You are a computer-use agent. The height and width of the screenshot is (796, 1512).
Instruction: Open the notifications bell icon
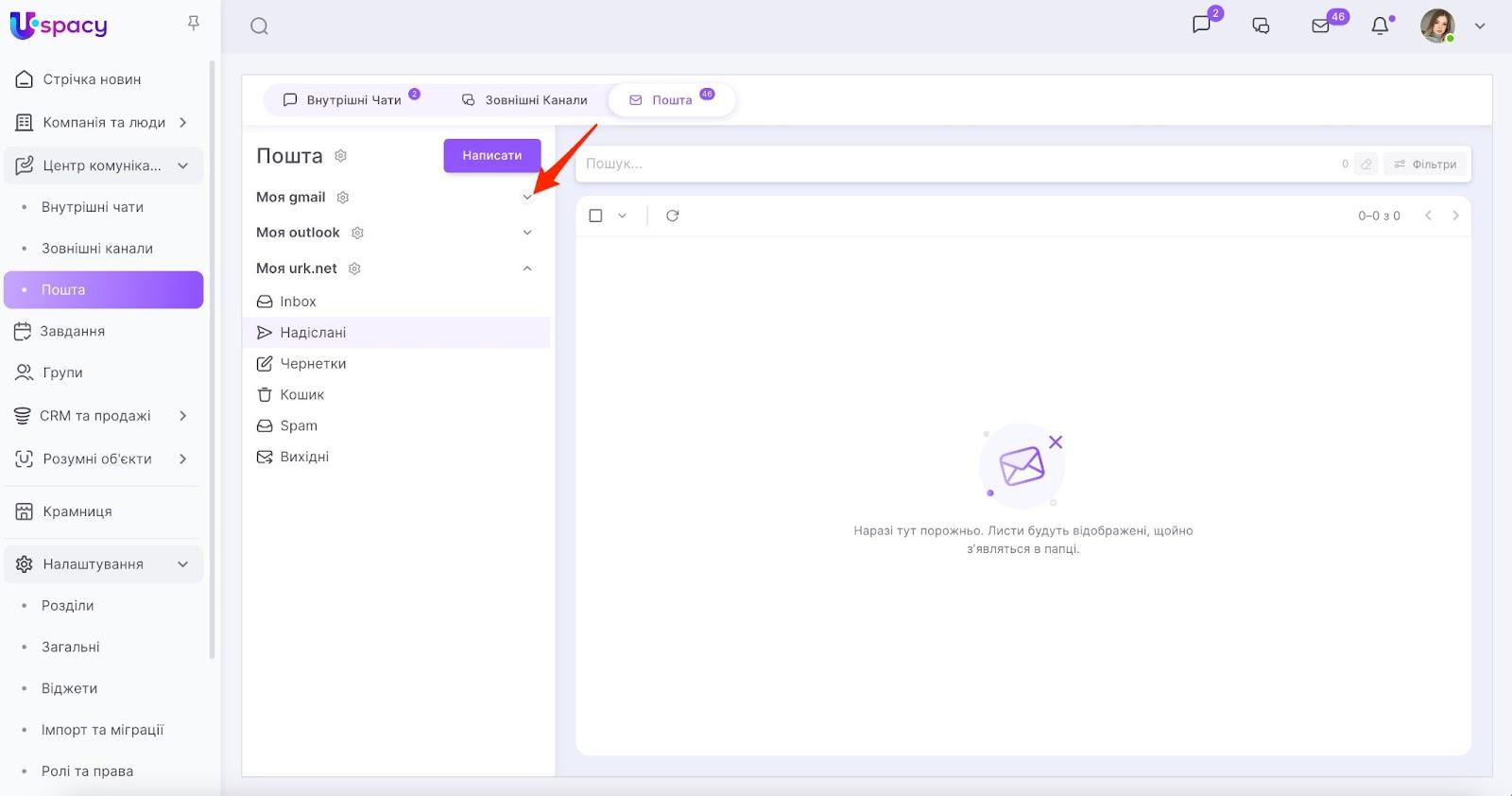tap(1381, 26)
